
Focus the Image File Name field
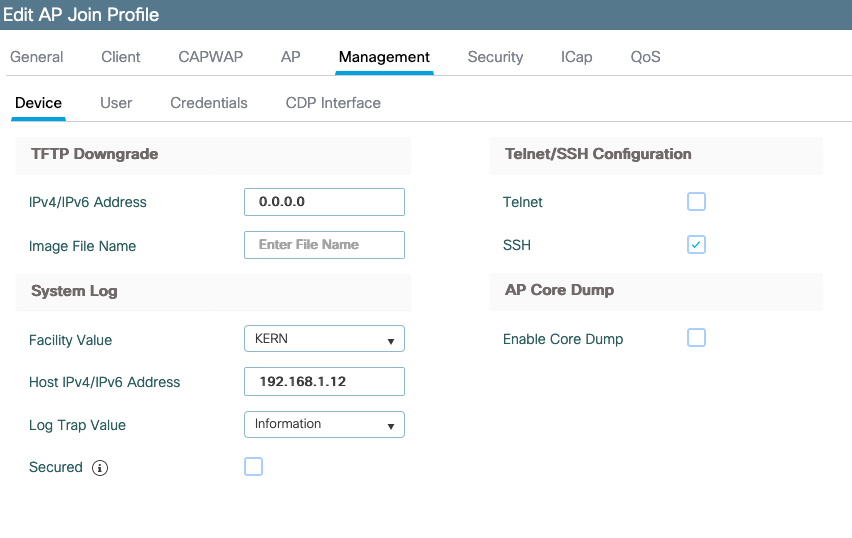click(x=324, y=245)
